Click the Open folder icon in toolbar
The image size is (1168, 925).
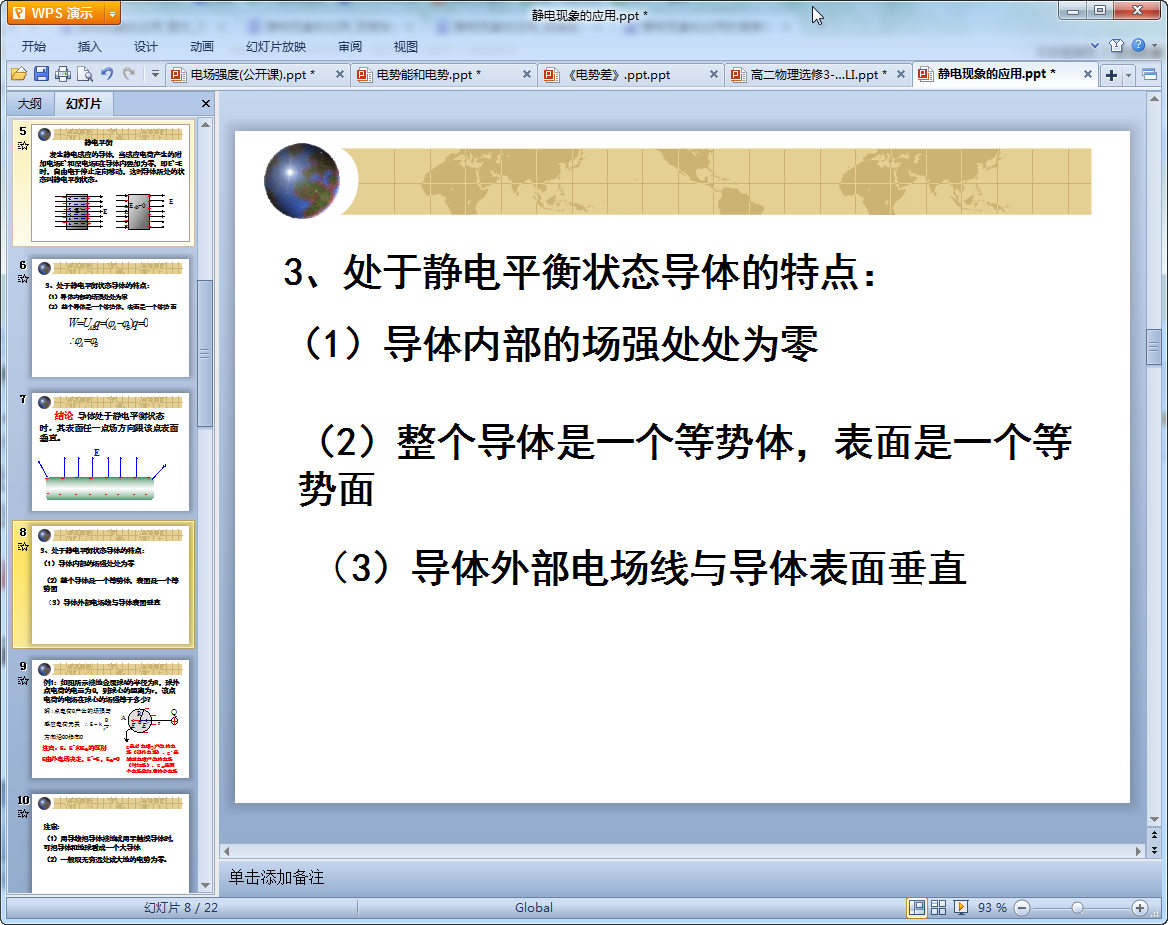[x=19, y=74]
